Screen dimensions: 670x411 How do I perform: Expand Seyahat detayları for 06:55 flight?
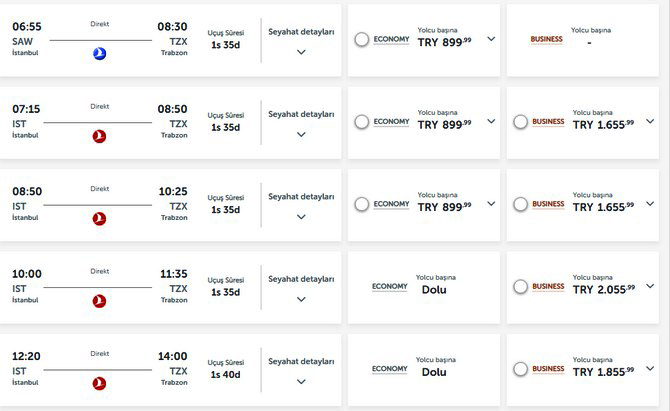pyautogui.click(x=301, y=52)
